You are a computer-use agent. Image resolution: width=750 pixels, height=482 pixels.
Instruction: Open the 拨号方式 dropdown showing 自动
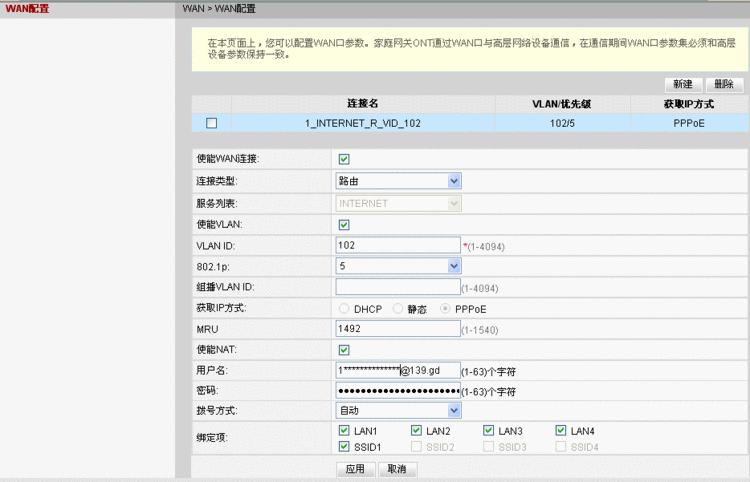pos(398,410)
